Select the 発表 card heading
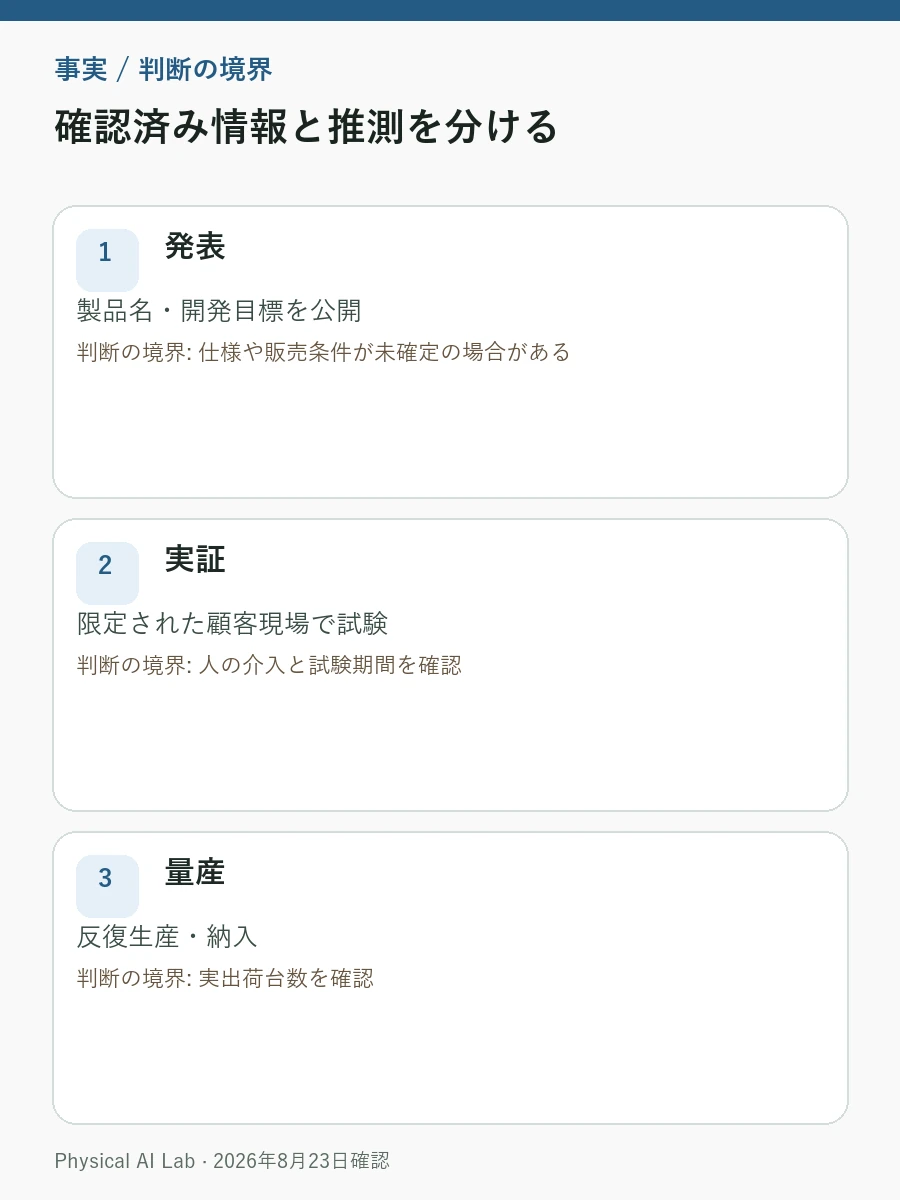This screenshot has height=1200, width=900. pos(195,246)
